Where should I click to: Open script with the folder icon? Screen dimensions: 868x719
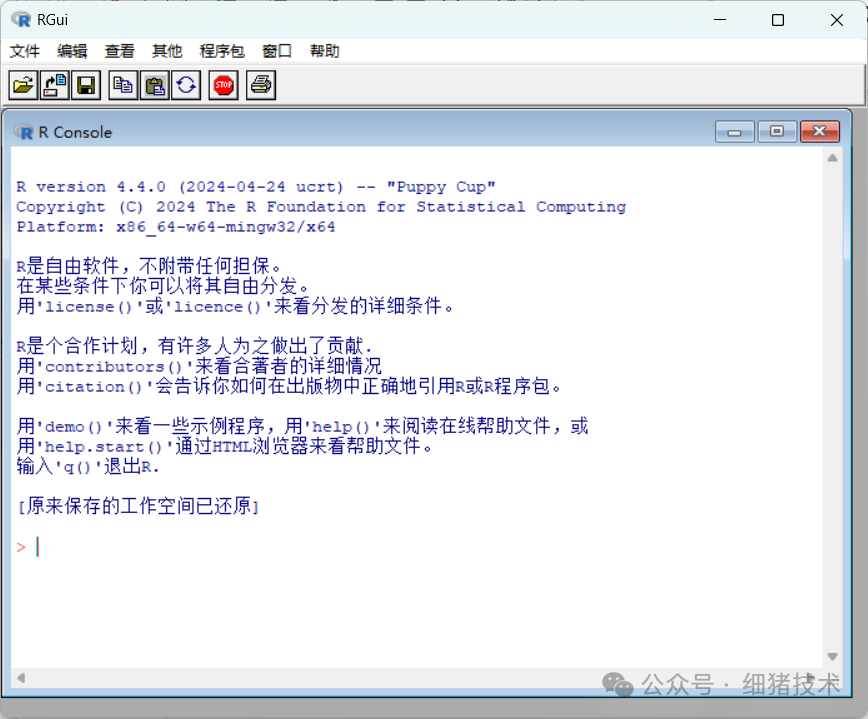23,85
